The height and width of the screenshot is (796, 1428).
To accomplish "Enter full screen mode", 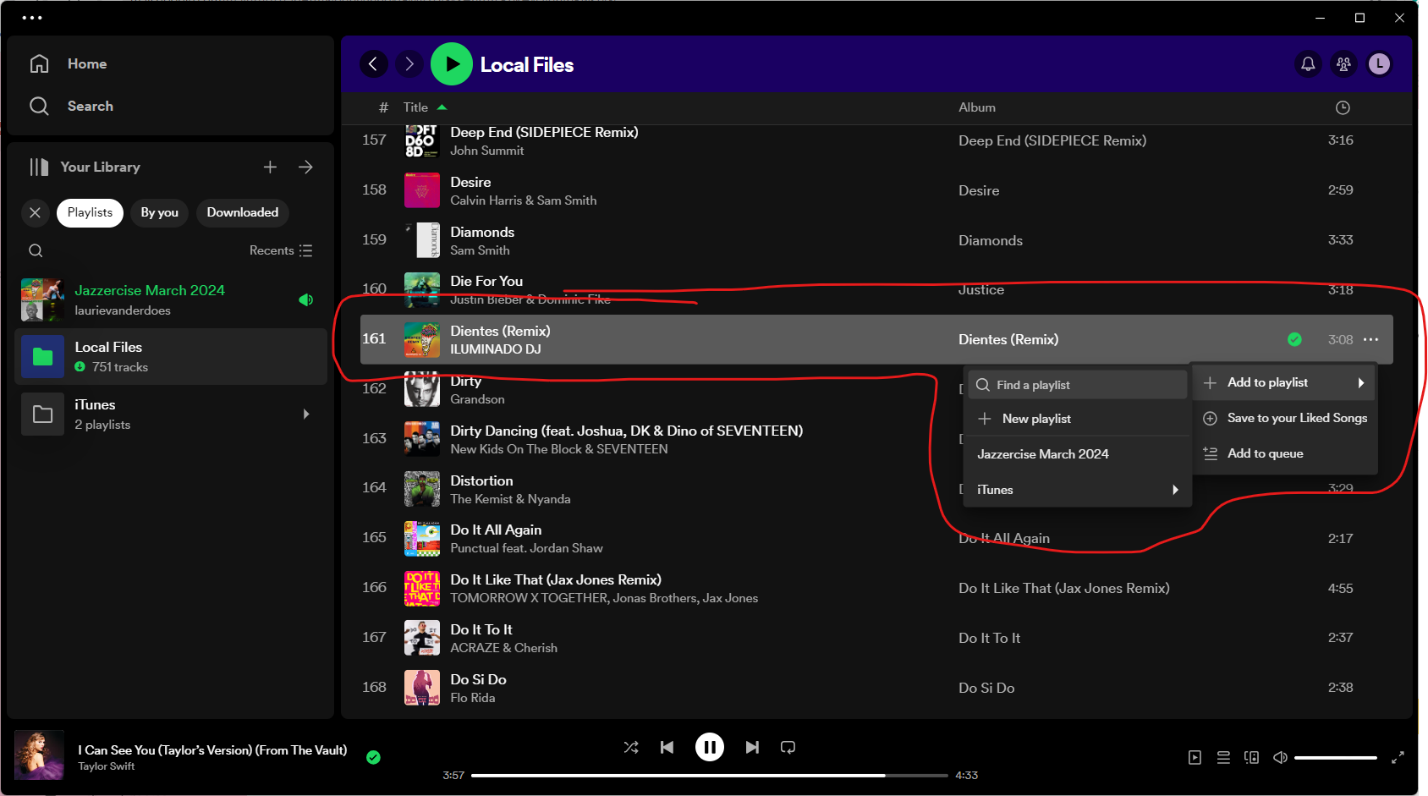I will 1398,758.
